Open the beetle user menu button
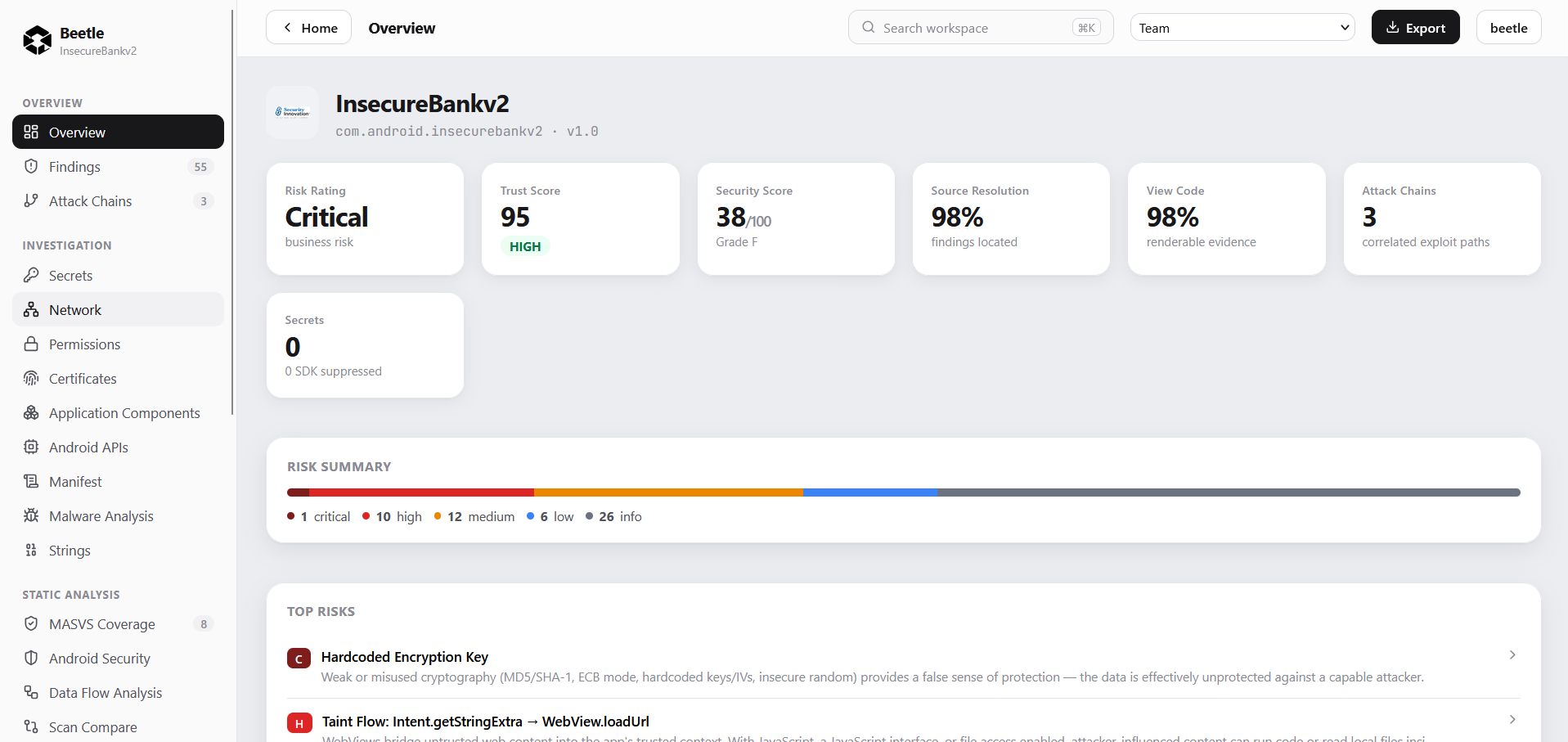The height and width of the screenshot is (742, 1568). (1508, 27)
